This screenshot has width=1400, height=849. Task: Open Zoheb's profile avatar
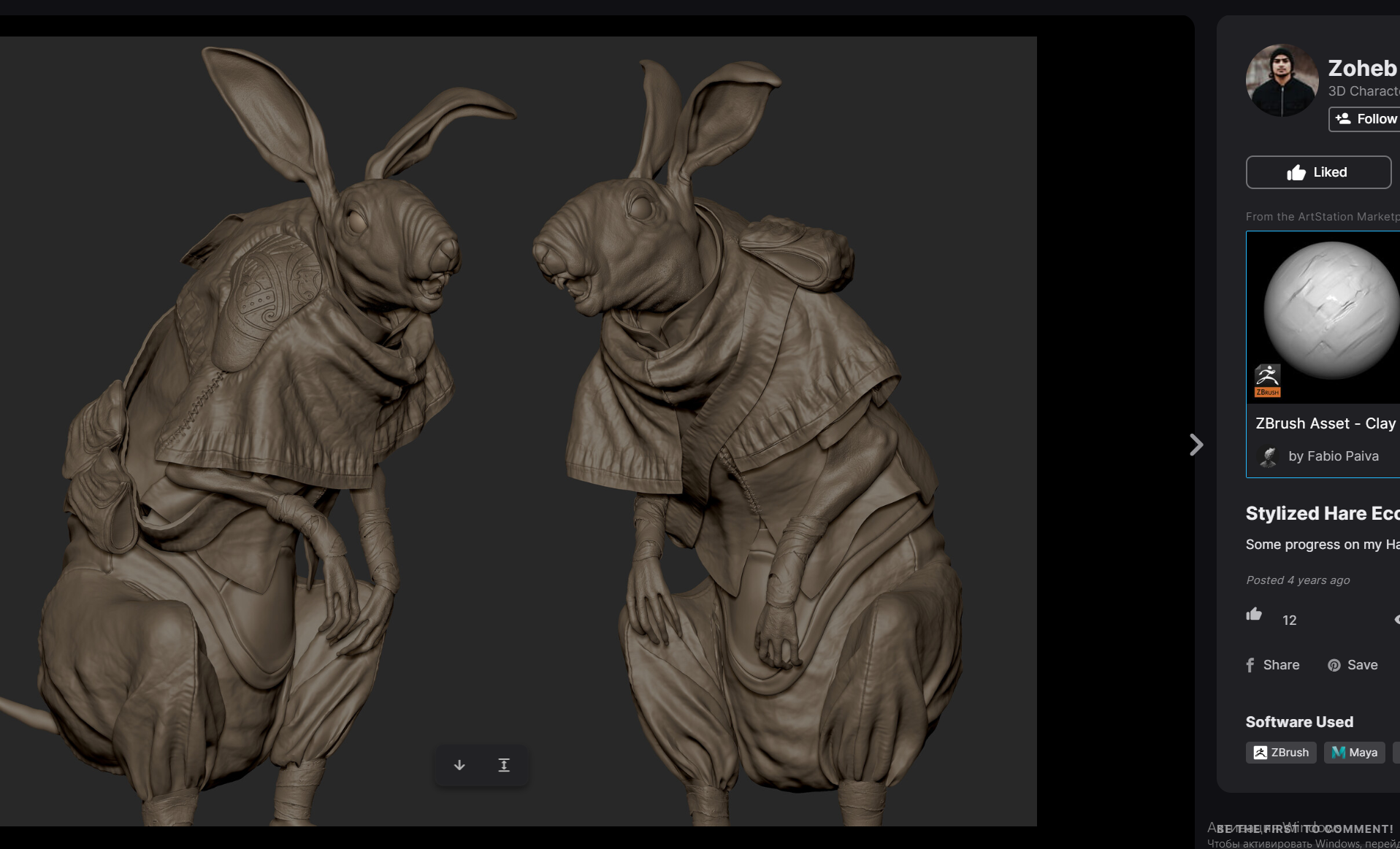click(1282, 80)
